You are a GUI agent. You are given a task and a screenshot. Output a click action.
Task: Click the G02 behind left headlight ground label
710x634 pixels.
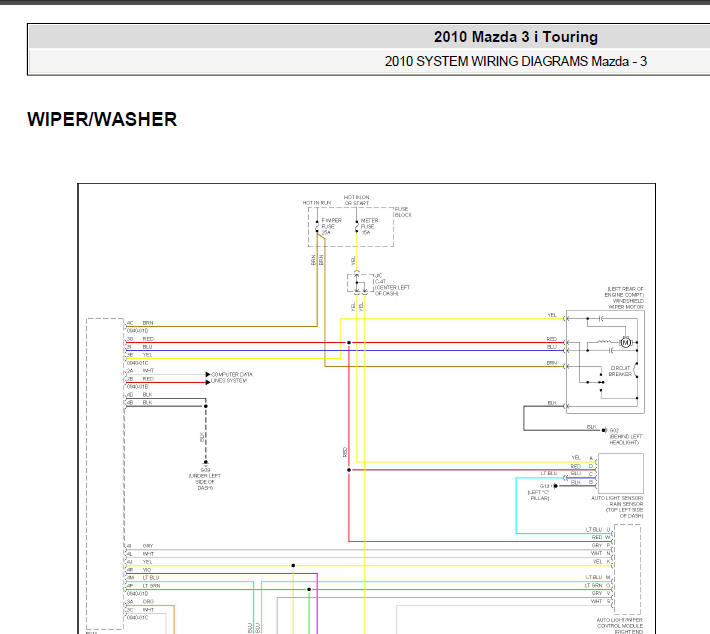click(625, 436)
